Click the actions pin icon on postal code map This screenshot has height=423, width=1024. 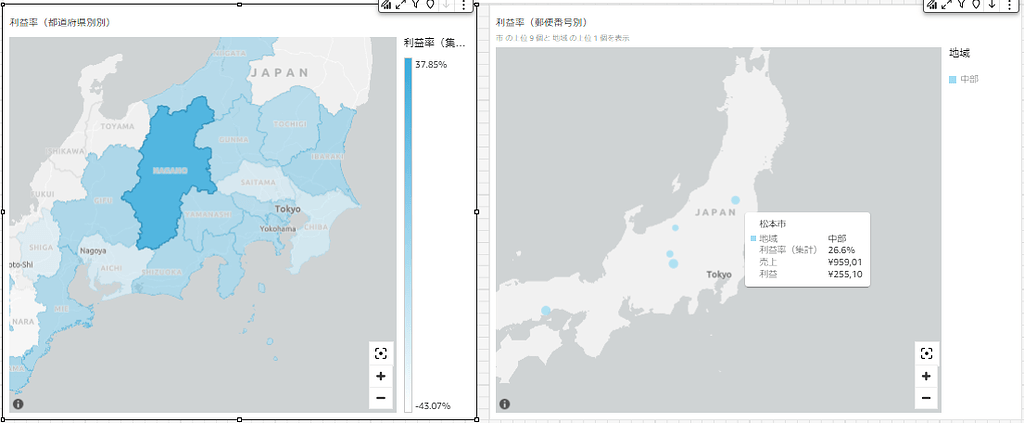point(976,4)
